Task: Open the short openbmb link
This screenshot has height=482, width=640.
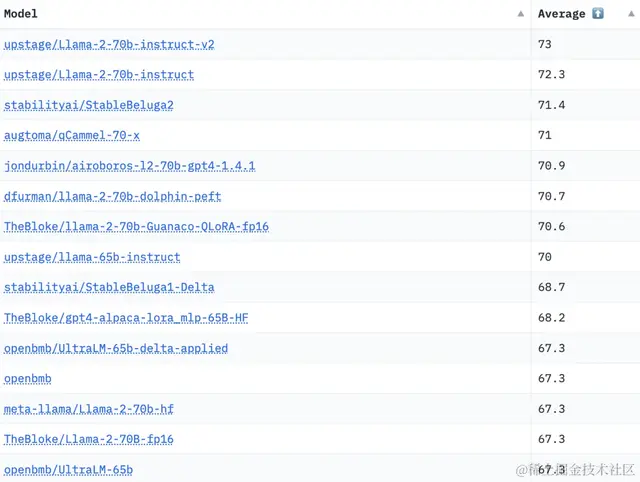Action: [x=28, y=379]
